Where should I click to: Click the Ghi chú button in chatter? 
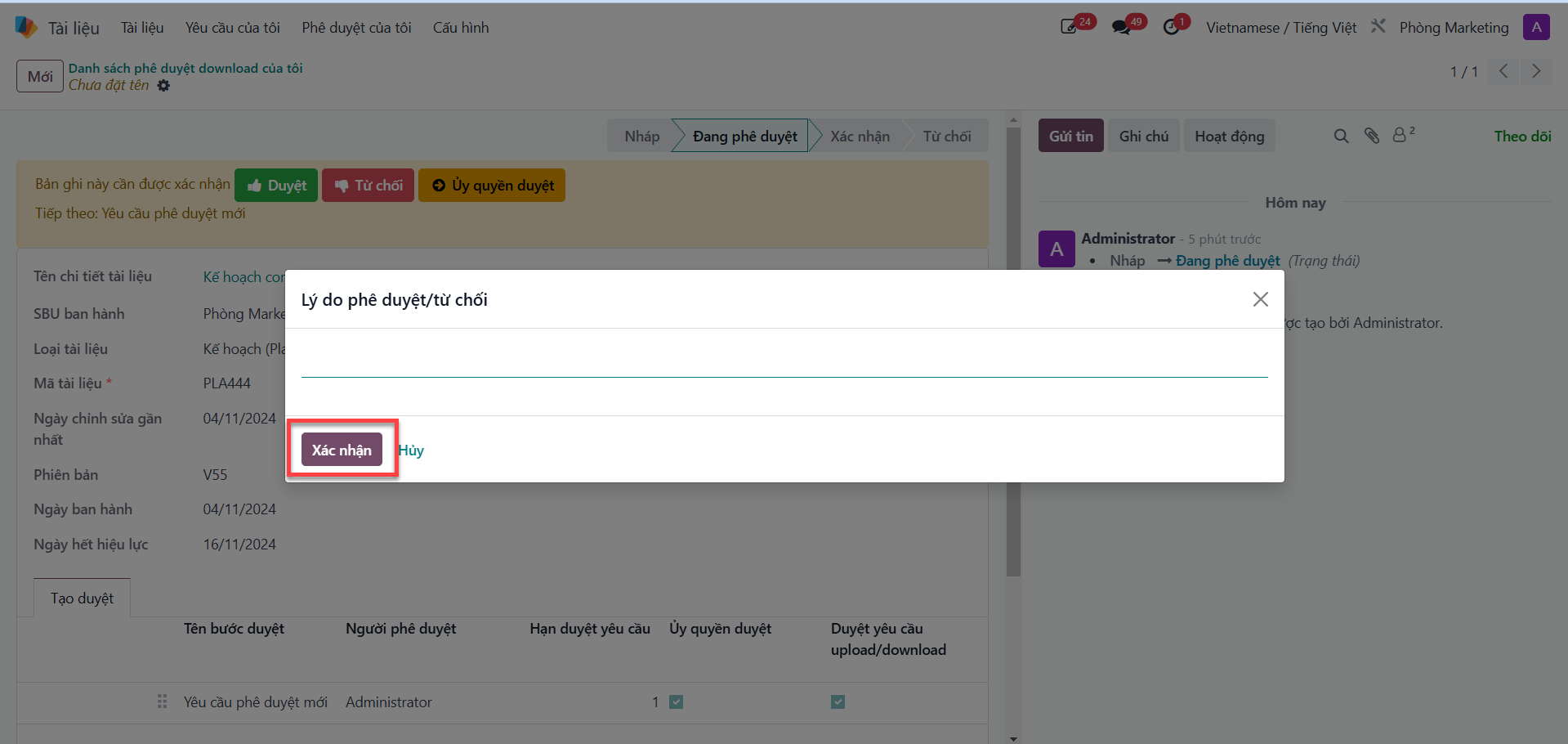point(1144,136)
